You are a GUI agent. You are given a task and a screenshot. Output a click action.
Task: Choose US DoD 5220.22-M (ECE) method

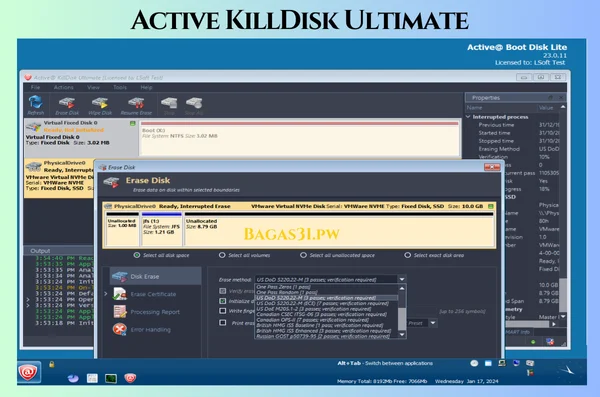(326, 303)
